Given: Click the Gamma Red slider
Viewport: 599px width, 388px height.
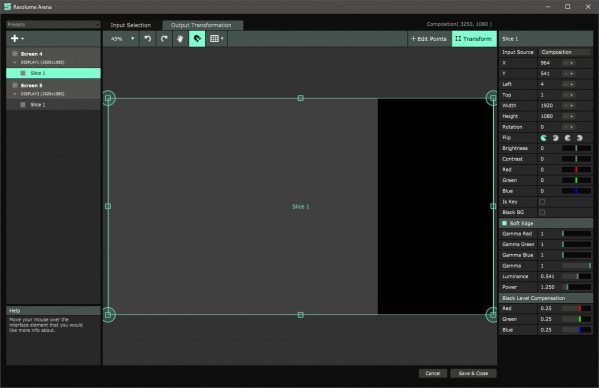Looking at the screenshot, I should [576, 234].
